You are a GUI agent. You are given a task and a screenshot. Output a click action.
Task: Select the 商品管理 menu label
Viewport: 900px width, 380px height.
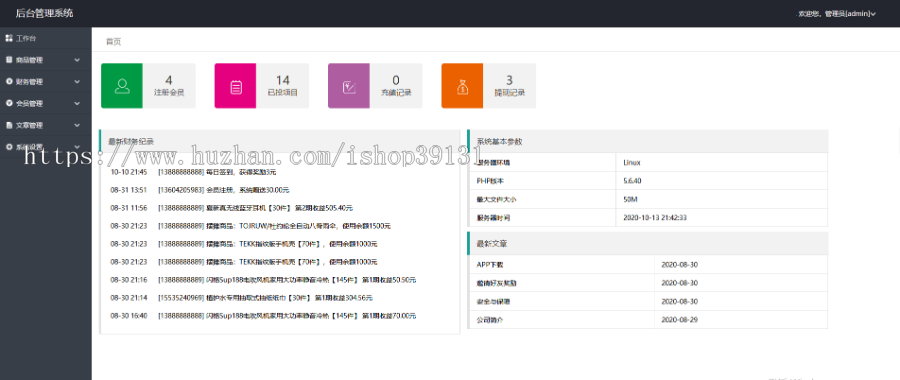pos(29,60)
